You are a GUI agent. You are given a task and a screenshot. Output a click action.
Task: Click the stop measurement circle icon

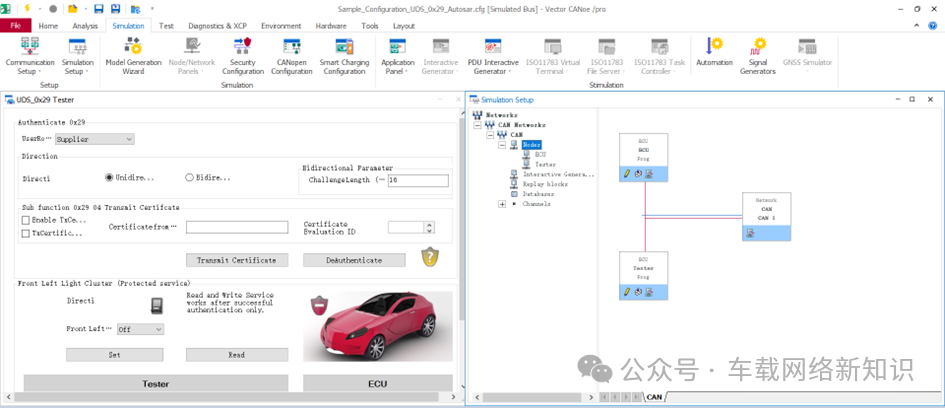53,9
